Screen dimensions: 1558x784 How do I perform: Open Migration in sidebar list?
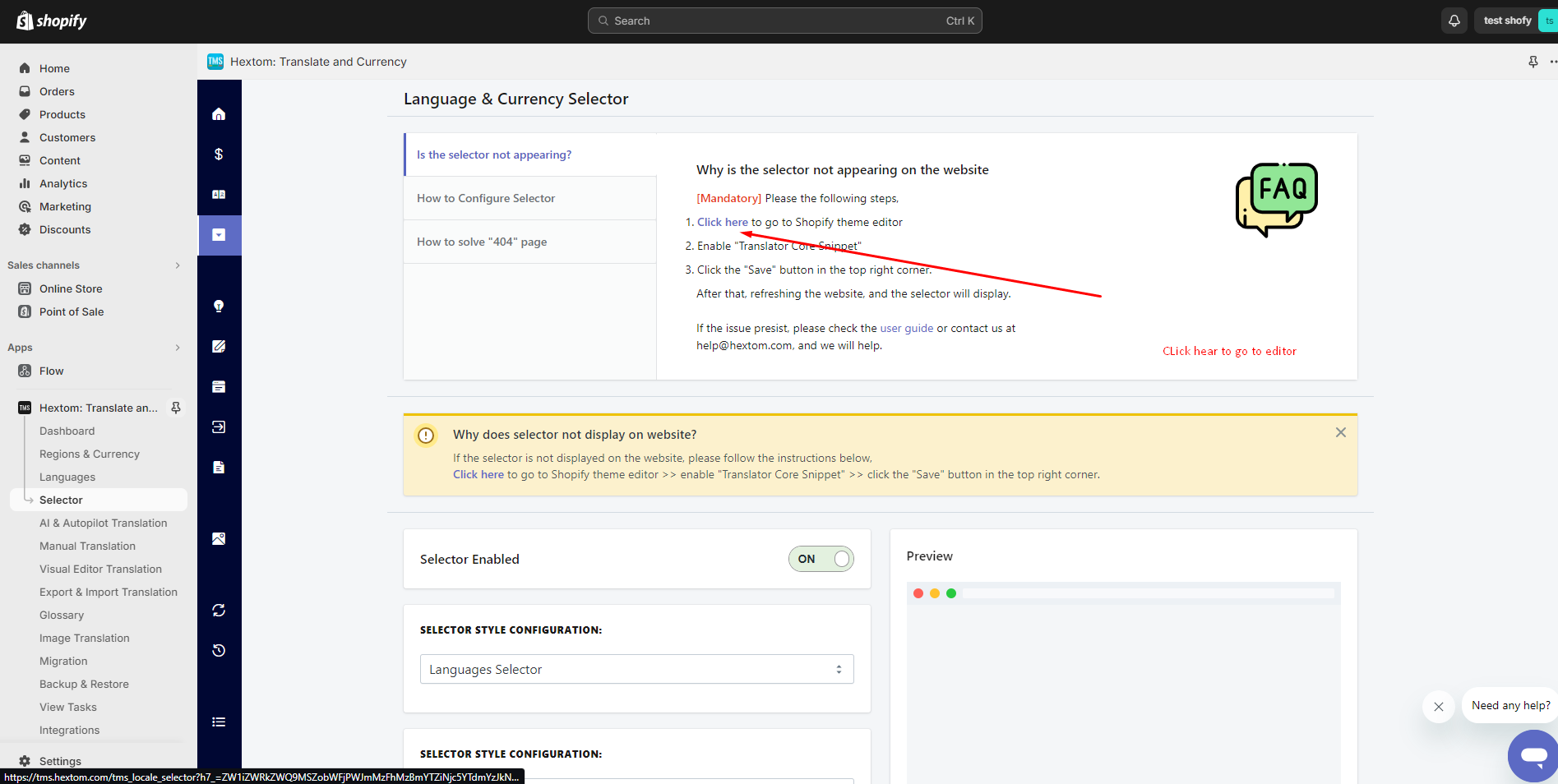[x=63, y=661]
